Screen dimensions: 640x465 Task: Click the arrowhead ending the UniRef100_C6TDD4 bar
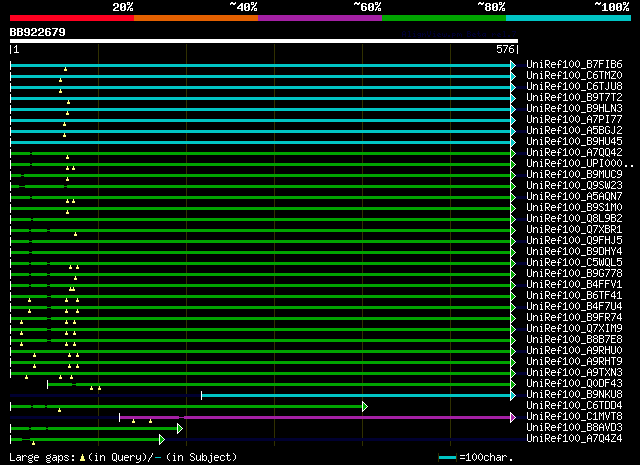[x=365, y=406]
